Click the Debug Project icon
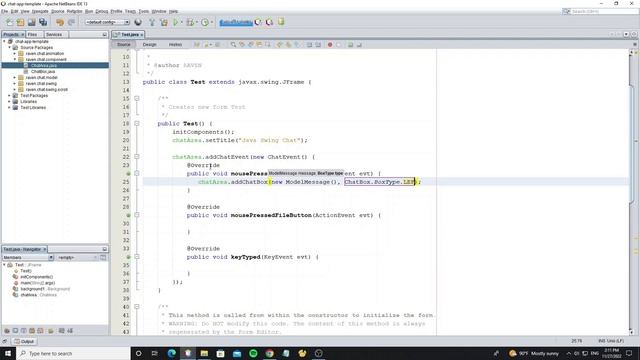The image size is (640, 360). (x=190, y=22)
